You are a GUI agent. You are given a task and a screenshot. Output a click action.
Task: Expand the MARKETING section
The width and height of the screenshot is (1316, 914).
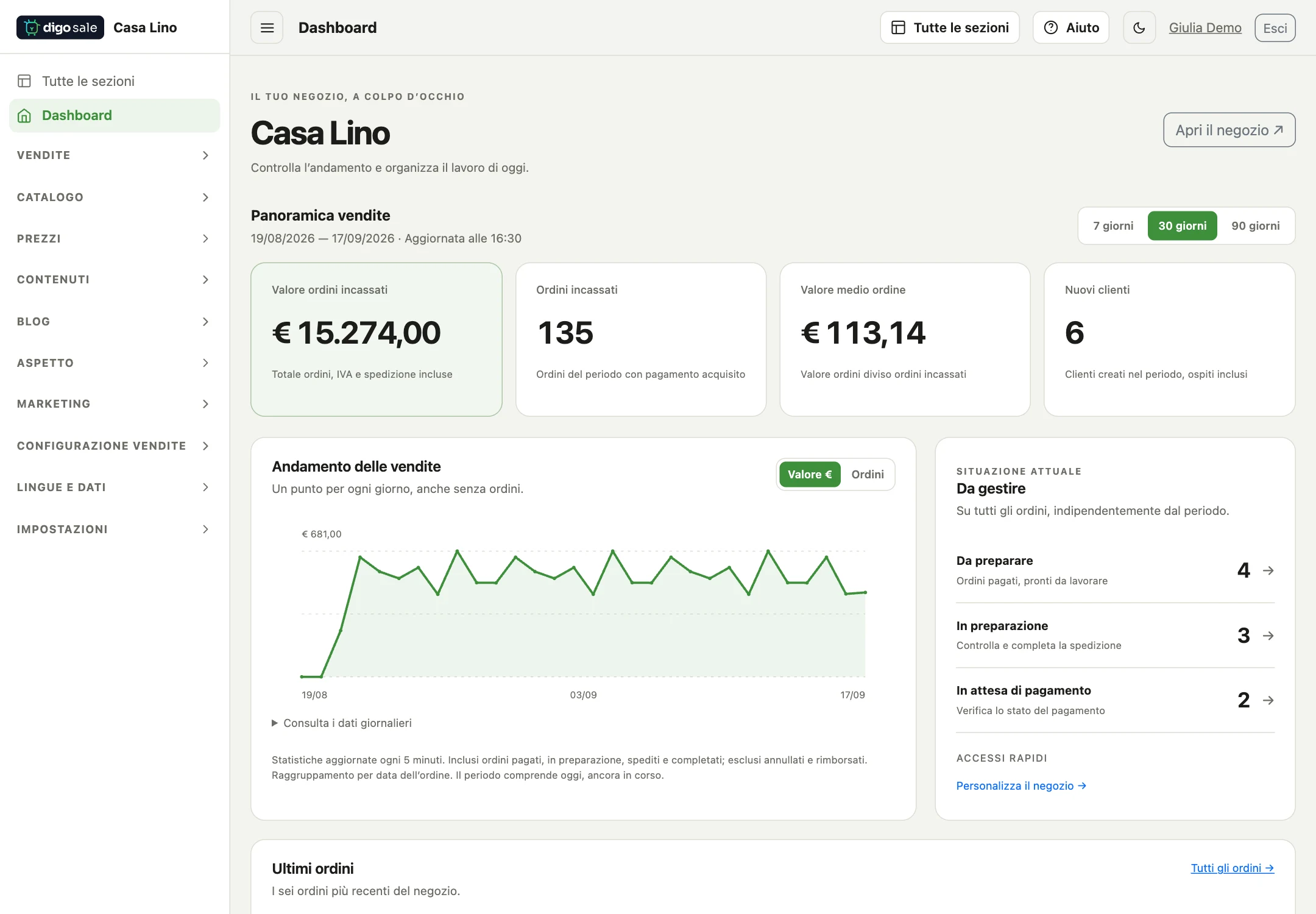point(115,404)
